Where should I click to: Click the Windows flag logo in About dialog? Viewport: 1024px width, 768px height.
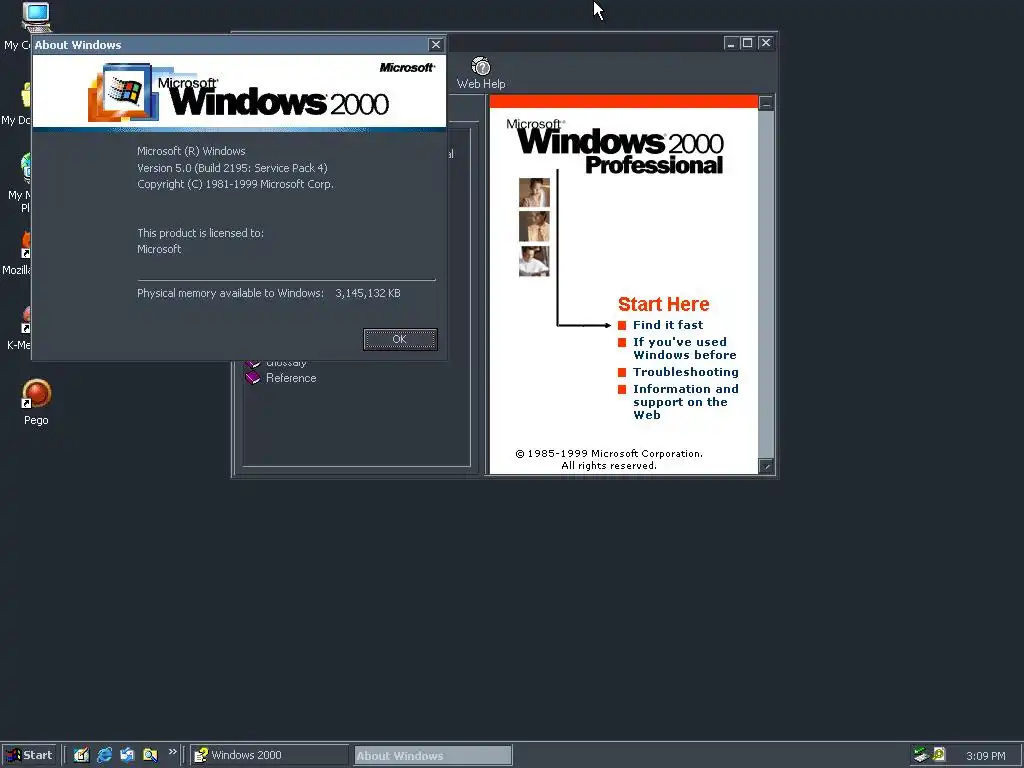[x=124, y=92]
